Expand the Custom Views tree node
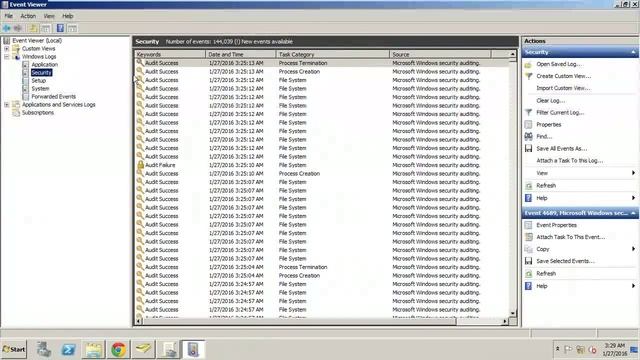This screenshot has width=640, height=360. [7, 49]
